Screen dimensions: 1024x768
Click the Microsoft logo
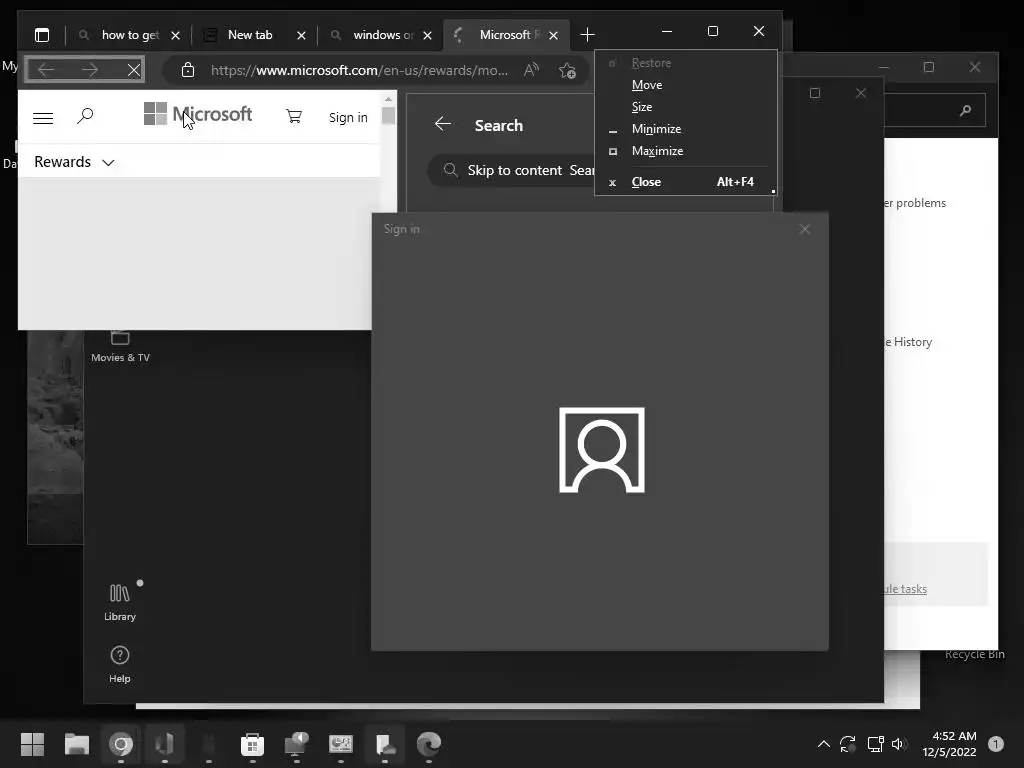(198, 114)
